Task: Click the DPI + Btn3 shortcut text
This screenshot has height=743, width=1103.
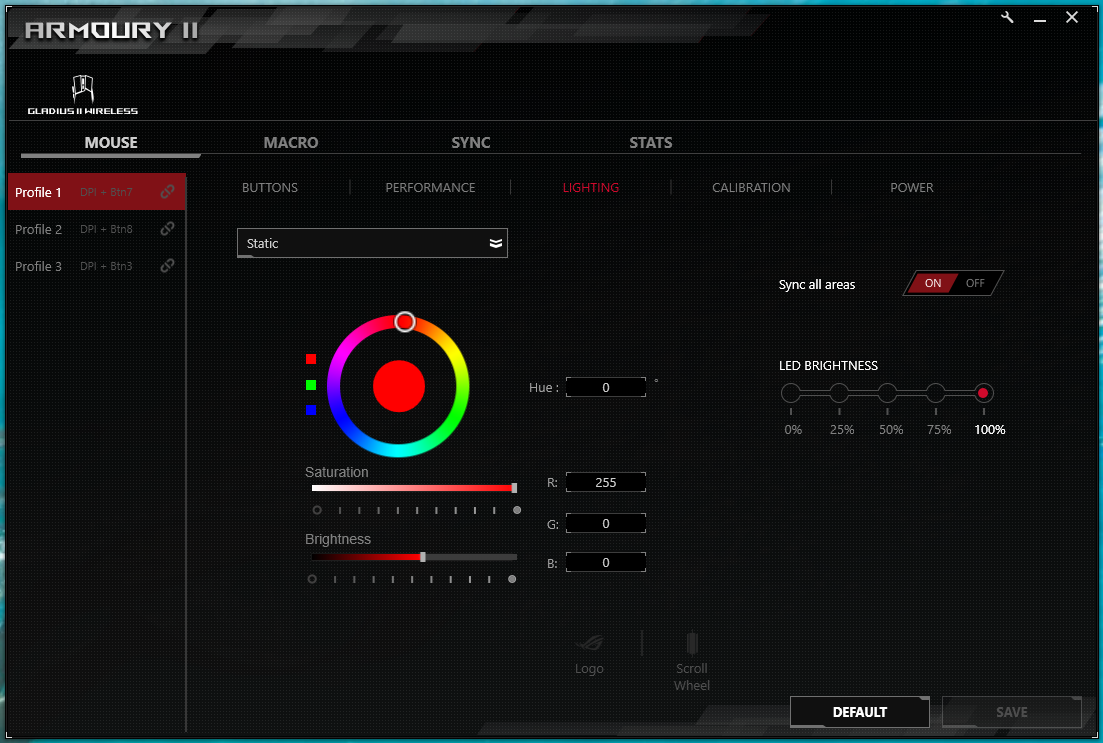Action: (106, 266)
